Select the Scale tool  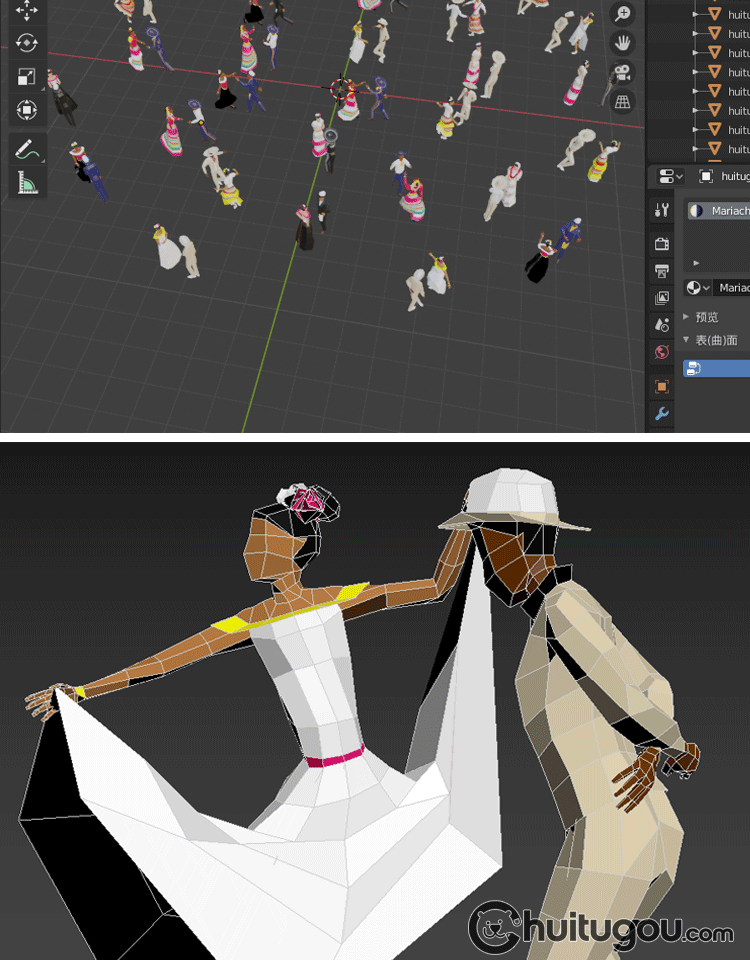coord(26,77)
